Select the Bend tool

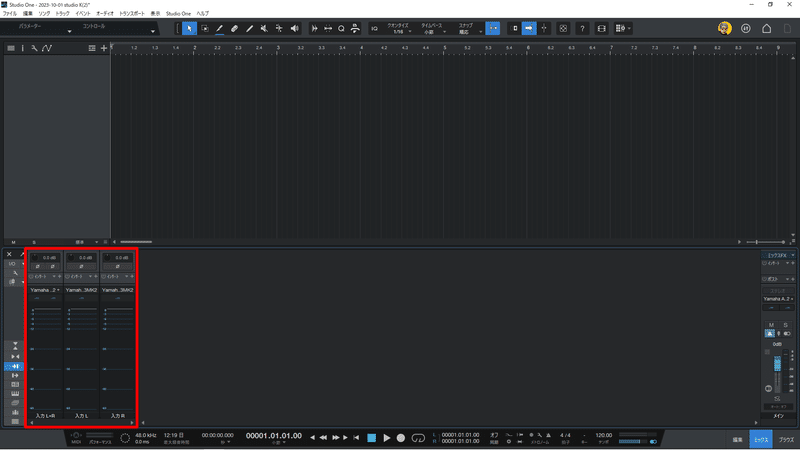[279, 29]
